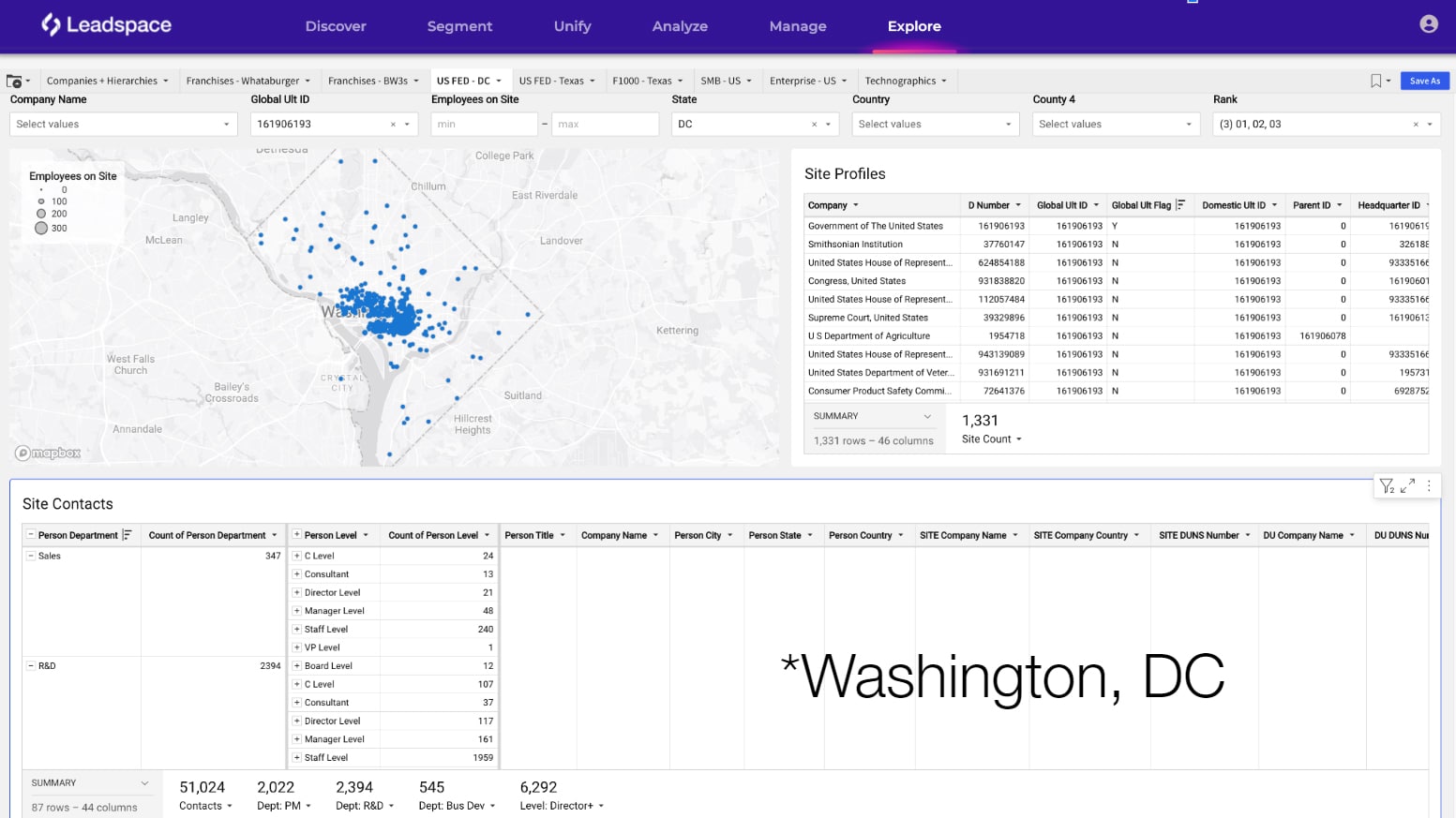Viewport: 1456px width, 818px height.
Task: Select U S Department of Agriculture row
Action: (x=1116, y=336)
